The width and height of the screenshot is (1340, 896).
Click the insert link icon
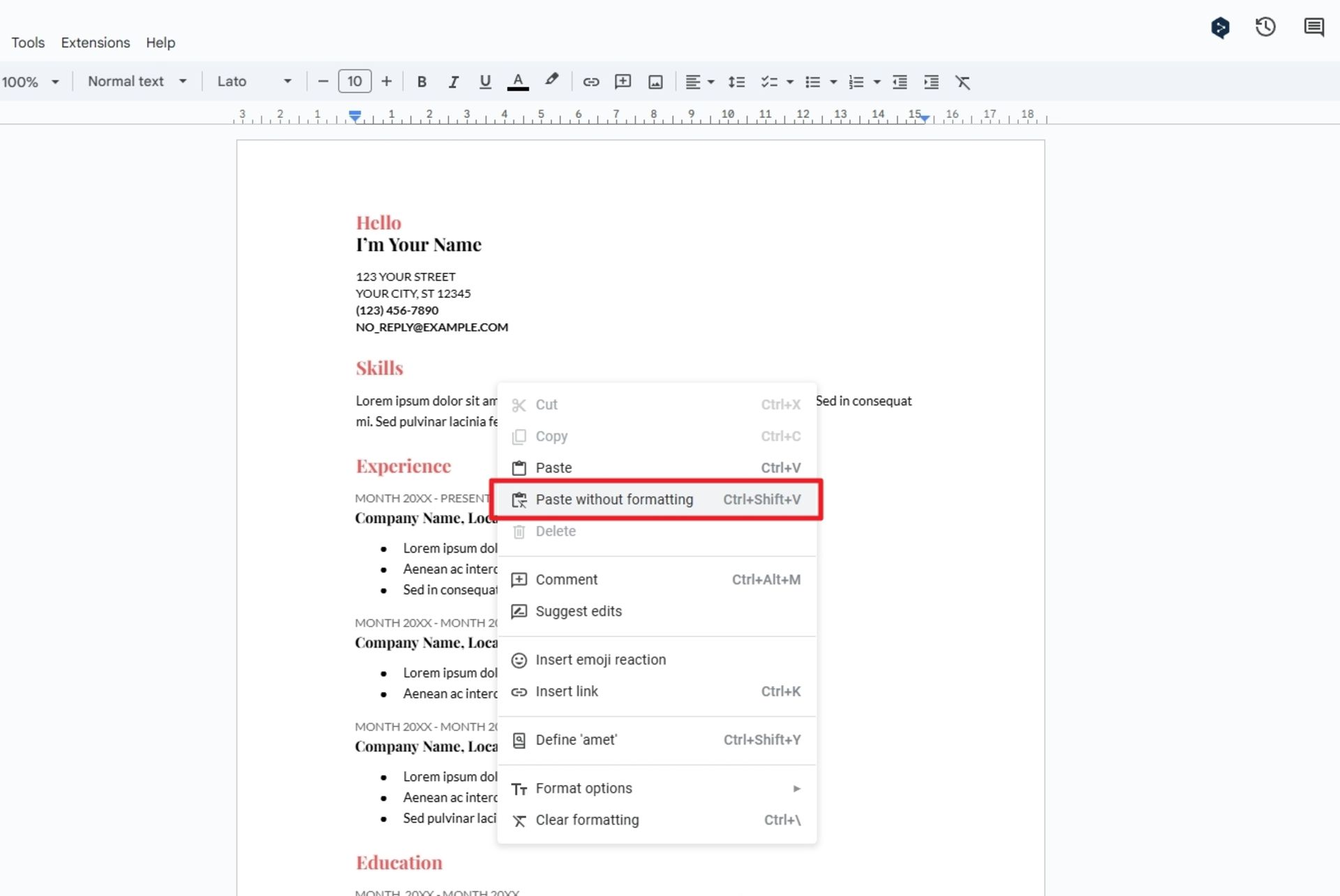591,81
